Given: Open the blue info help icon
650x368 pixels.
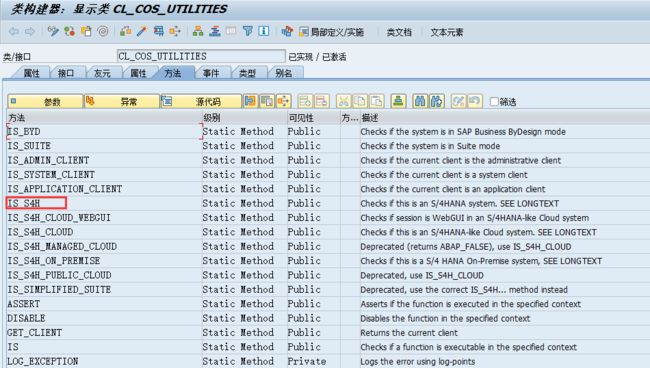Looking at the screenshot, I should click(x=264, y=31).
